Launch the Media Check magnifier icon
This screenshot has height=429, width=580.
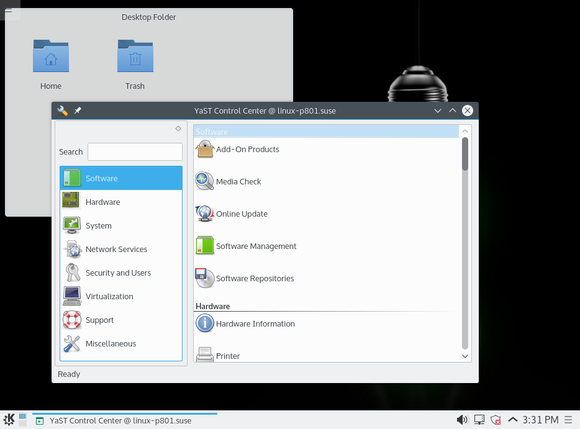pyautogui.click(x=205, y=181)
